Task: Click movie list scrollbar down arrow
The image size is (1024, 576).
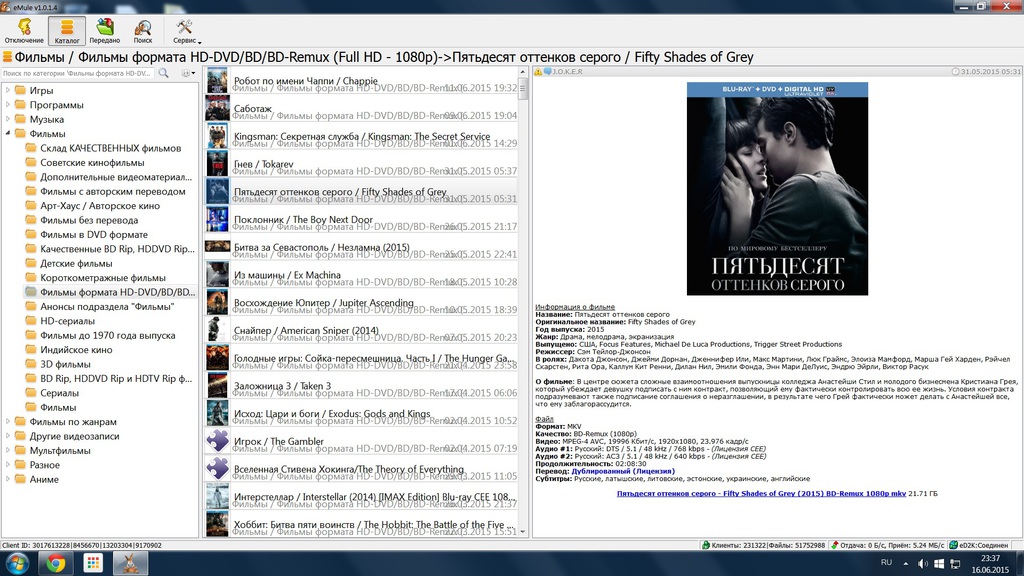Action: [x=522, y=532]
